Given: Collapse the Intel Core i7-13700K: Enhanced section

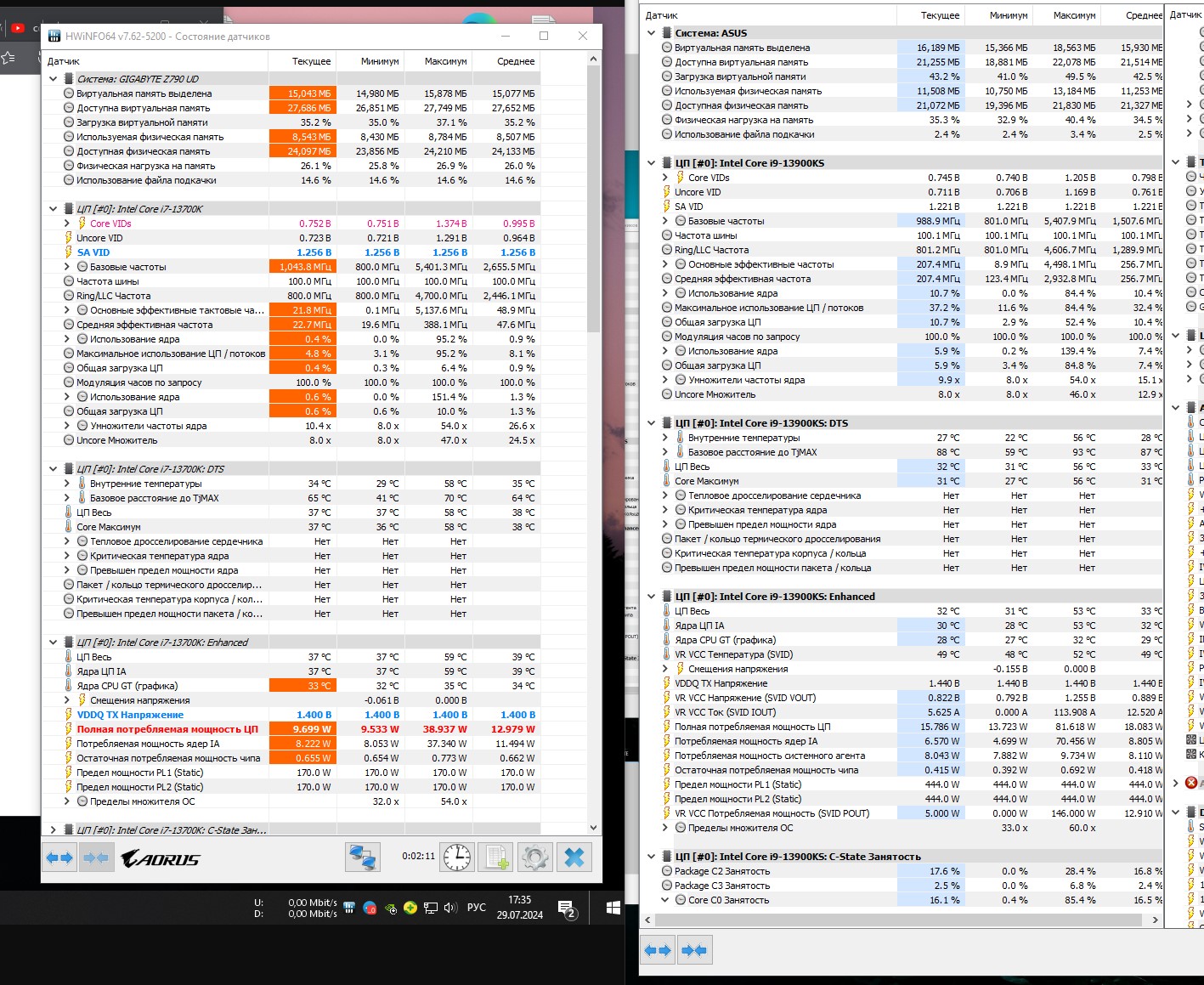Looking at the screenshot, I should (53, 643).
